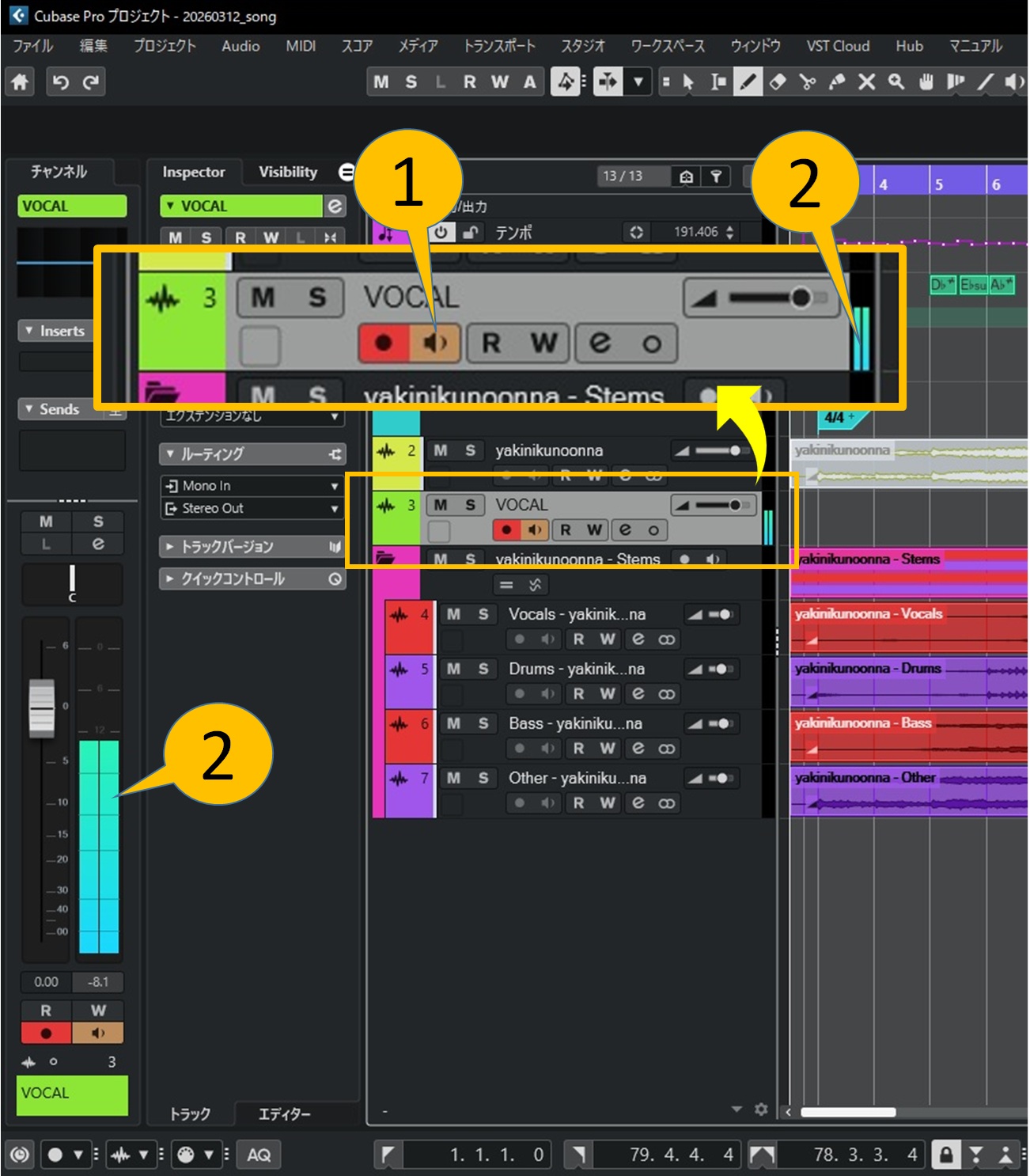Open the Stereo Out output routing dropdown
1030x1176 pixels.
click(x=252, y=508)
